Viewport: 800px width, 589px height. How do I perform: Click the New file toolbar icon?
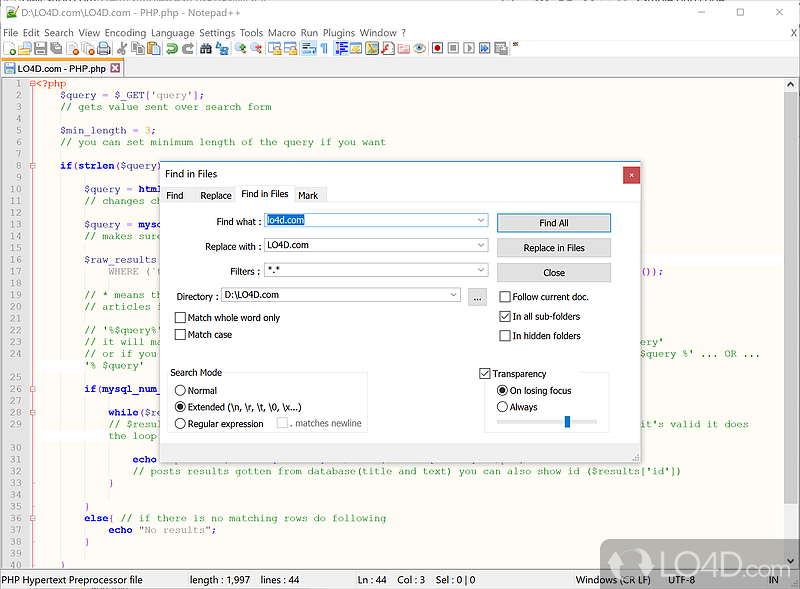pyautogui.click(x=9, y=48)
